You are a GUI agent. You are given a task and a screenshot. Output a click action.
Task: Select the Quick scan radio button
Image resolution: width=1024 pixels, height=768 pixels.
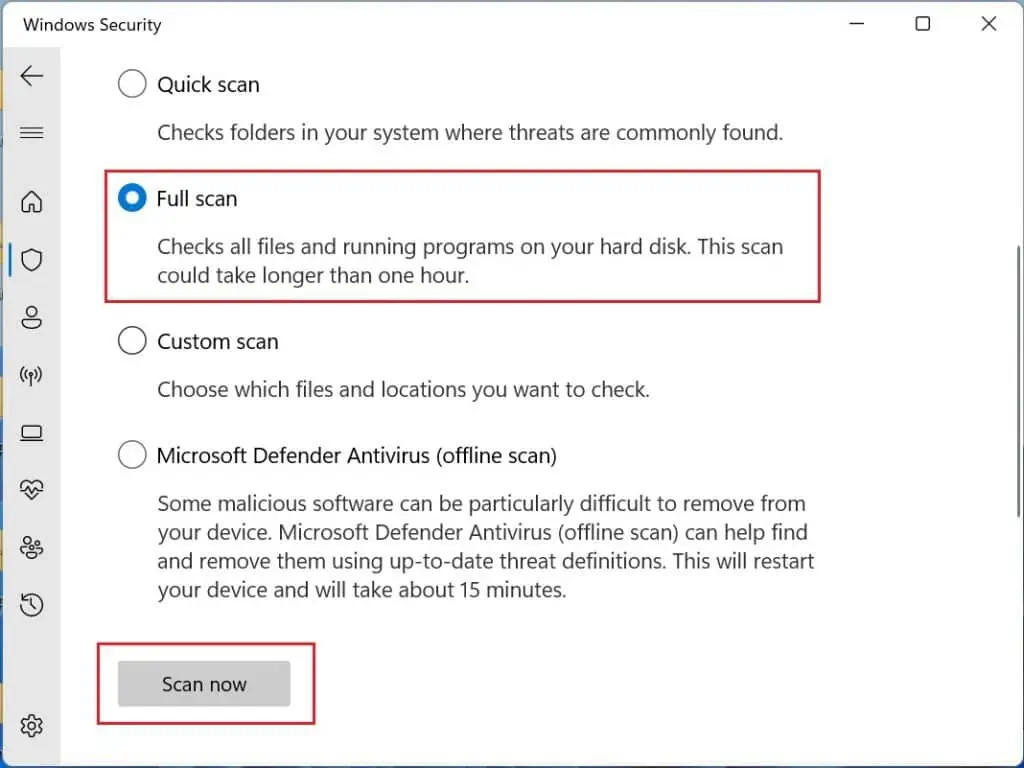pos(131,84)
